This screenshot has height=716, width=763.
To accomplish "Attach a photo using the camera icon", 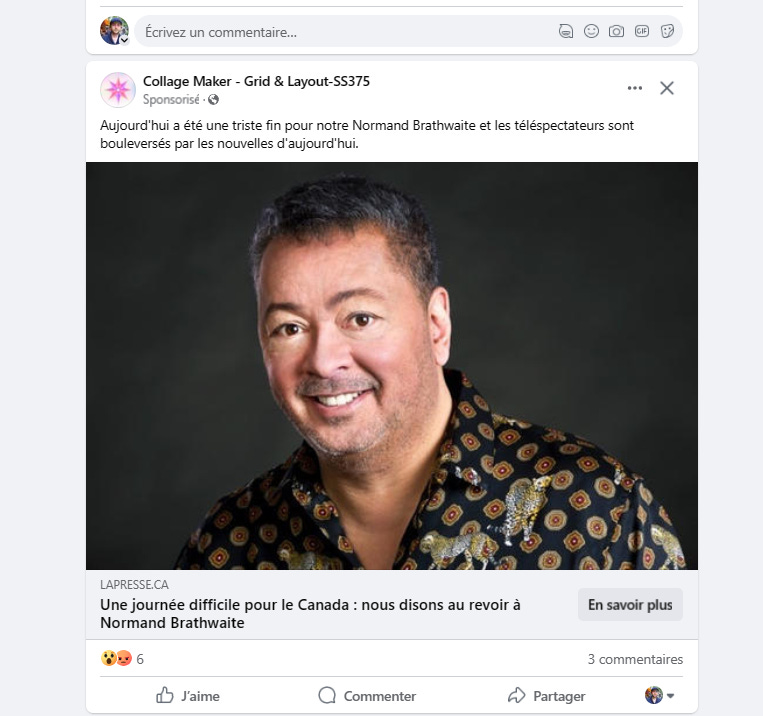I will (x=617, y=31).
